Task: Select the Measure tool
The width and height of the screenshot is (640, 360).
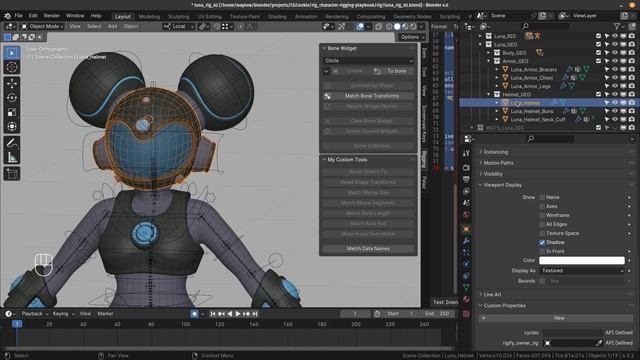Action: (12, 157)
